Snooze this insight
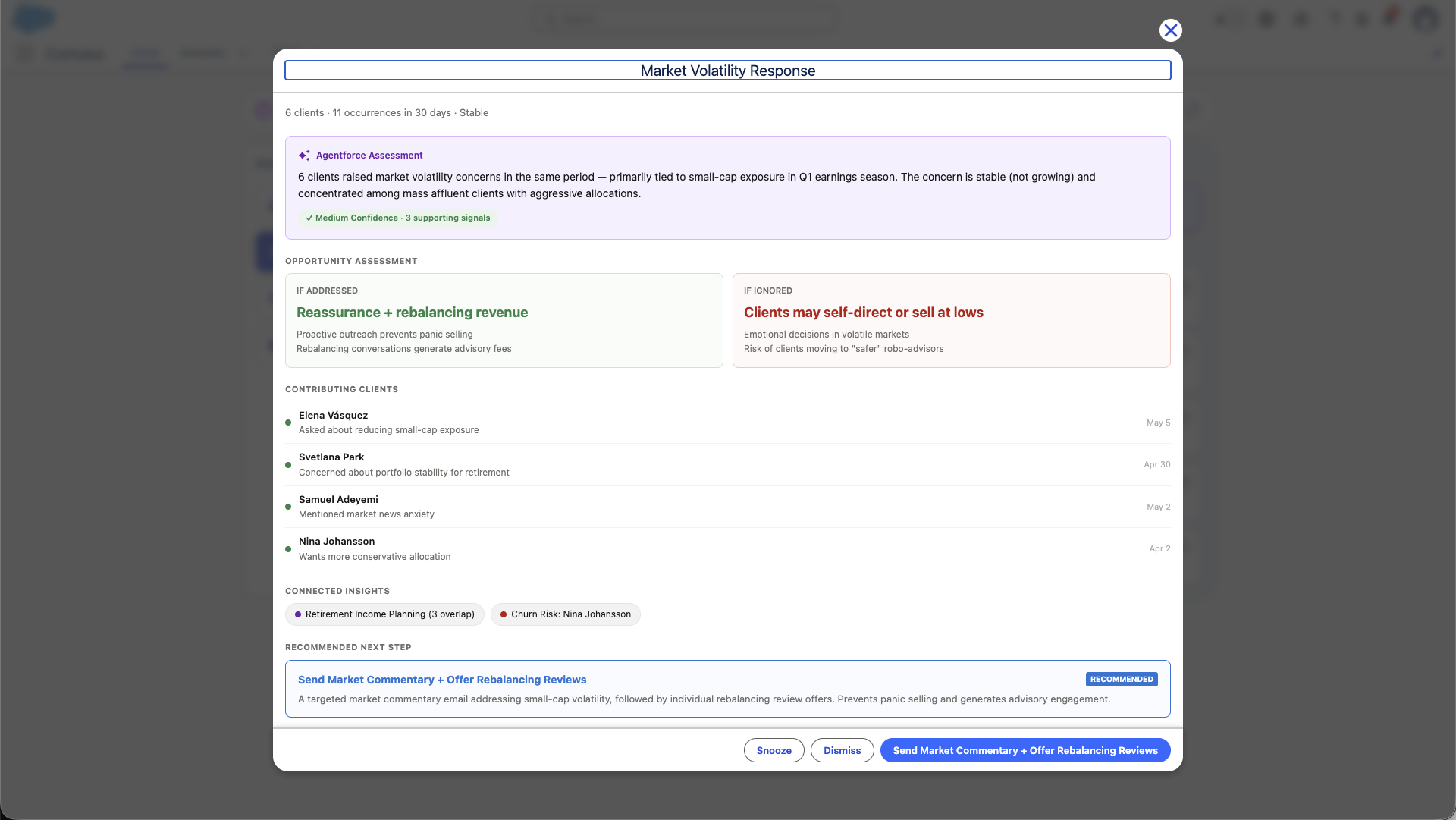 [774, 750]
